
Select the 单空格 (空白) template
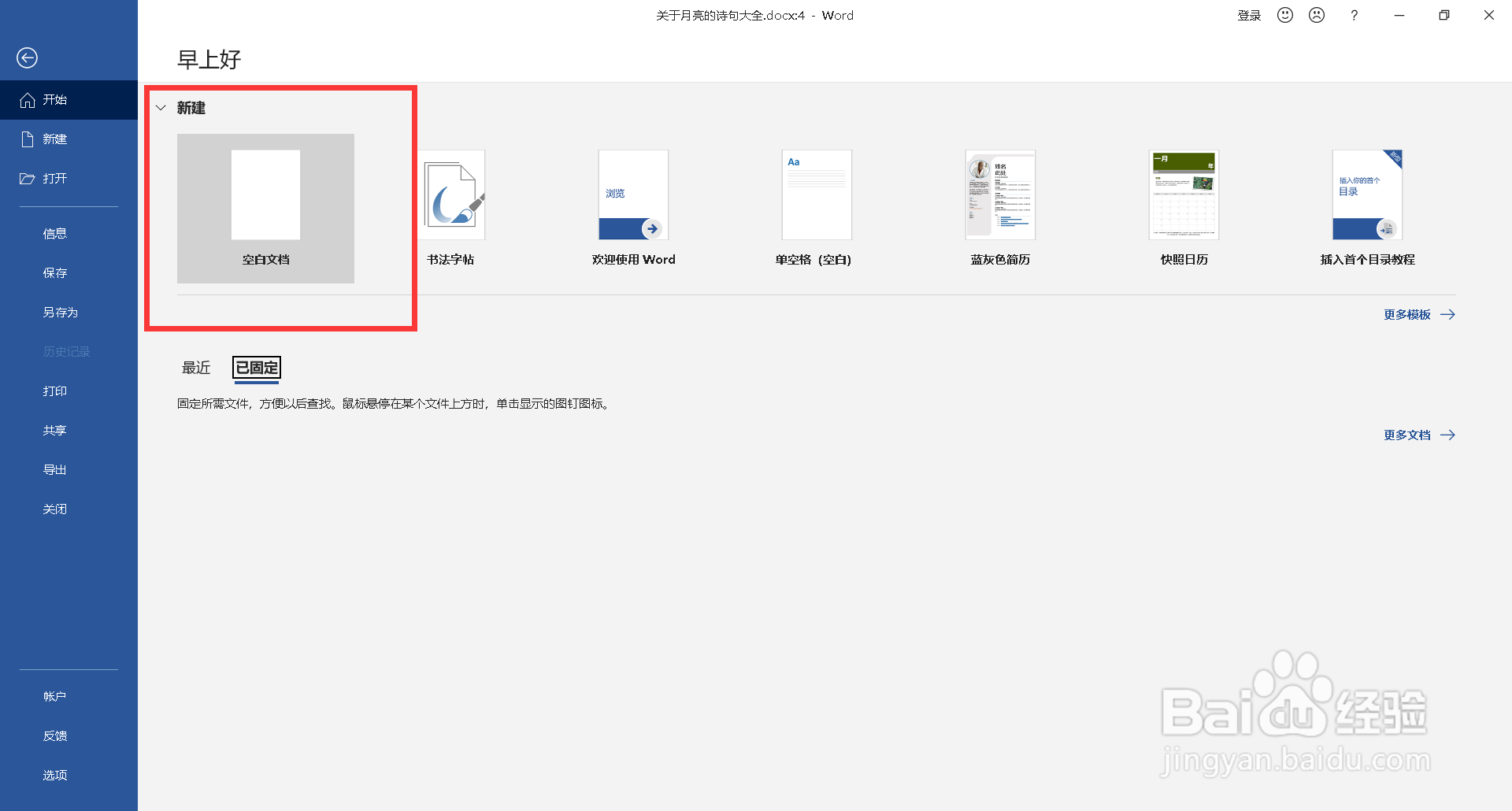816,209
